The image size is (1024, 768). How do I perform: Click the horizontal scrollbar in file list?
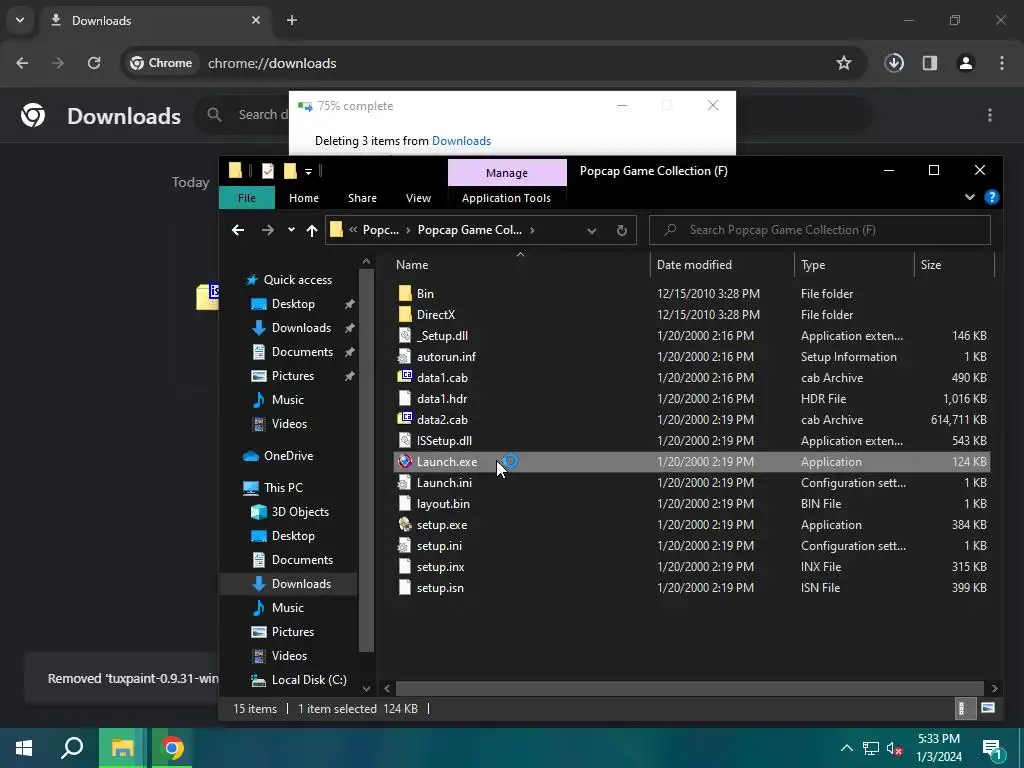point(690,688)
